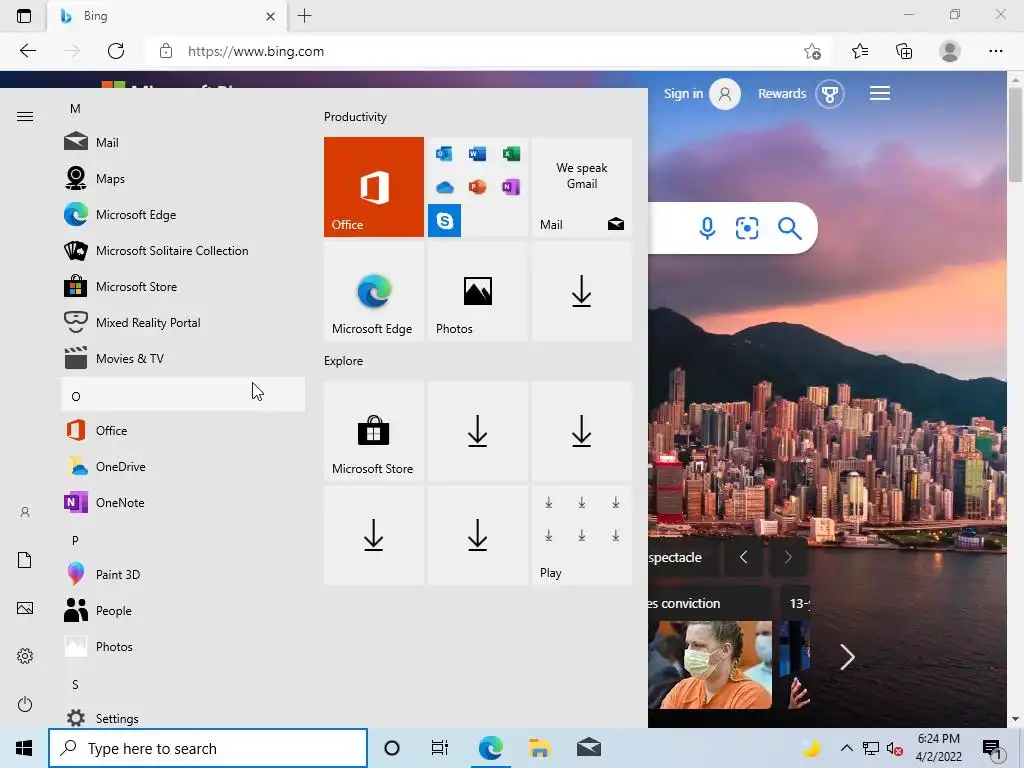The width and height of the screenshot is (1024, 768).
Task: Start Microsoft Solitaire Collection
Action: tap(183, 250)
